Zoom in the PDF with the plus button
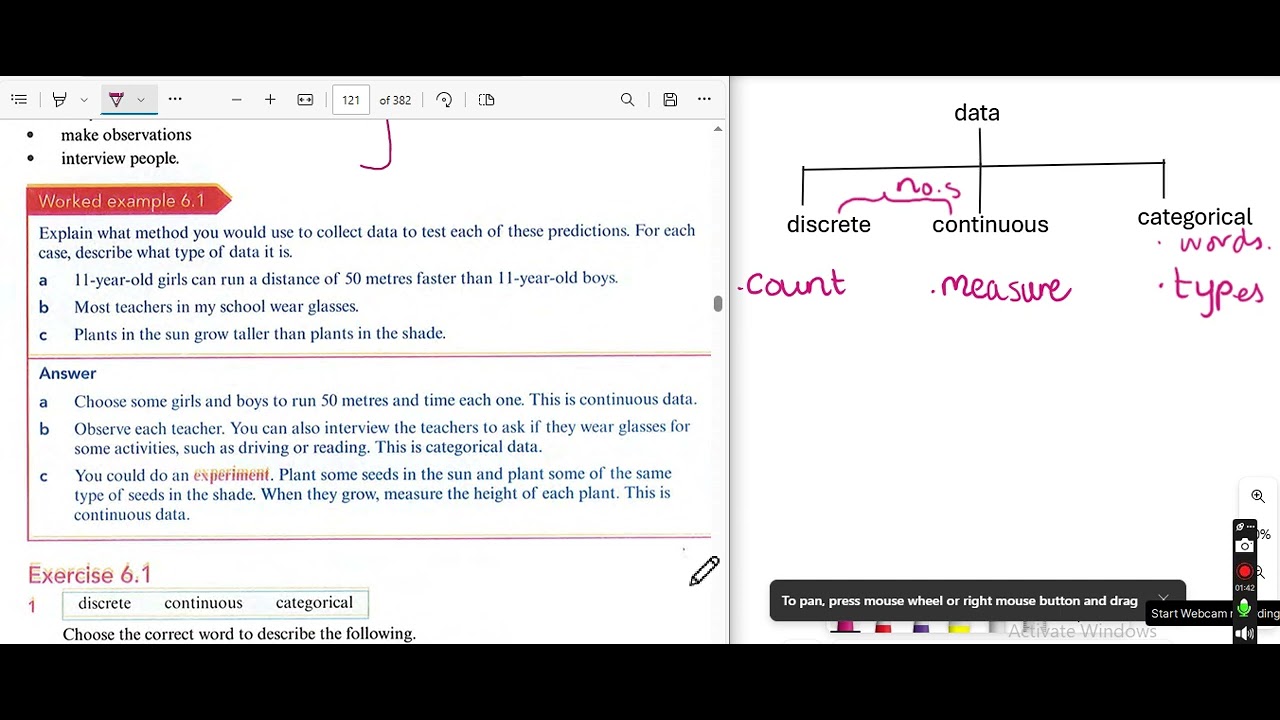The height and width of the screenshot is (720, 1280). (270, 100)
